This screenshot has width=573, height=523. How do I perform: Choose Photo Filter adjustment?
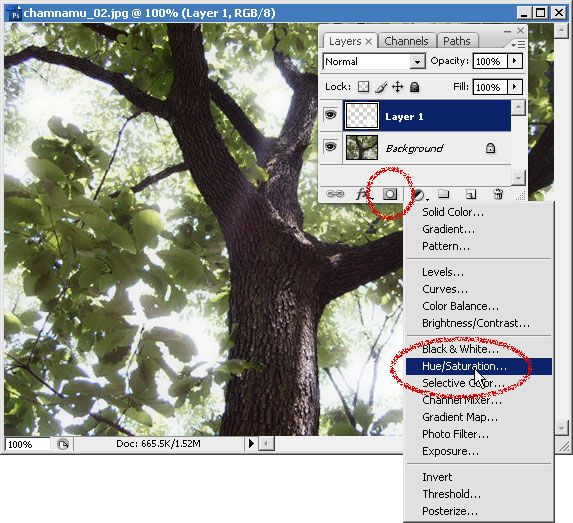coord(478,434)
